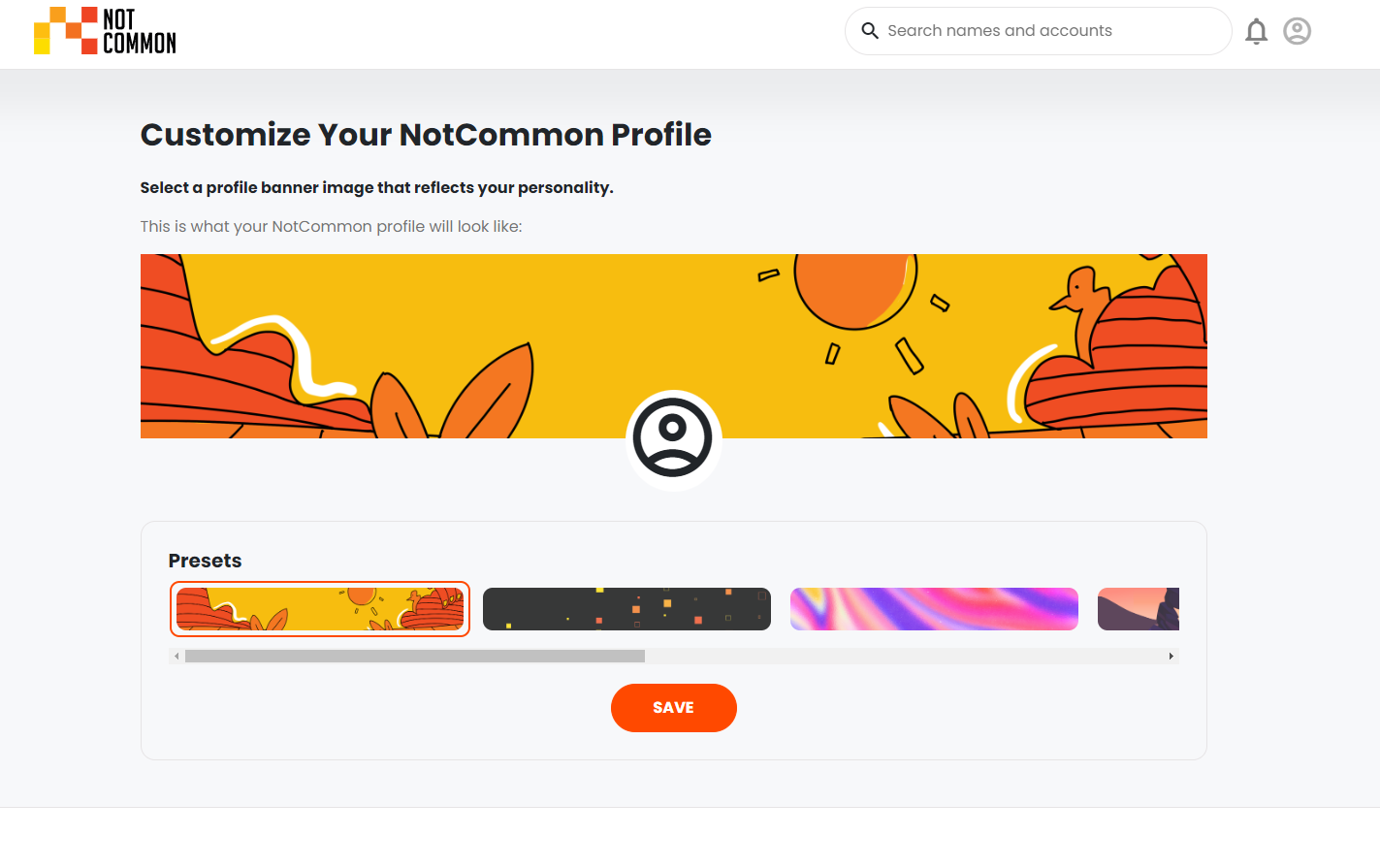Click the sun illustration in banner preview
This screenshot has width=1380, height=868.
tap(854, 288)
